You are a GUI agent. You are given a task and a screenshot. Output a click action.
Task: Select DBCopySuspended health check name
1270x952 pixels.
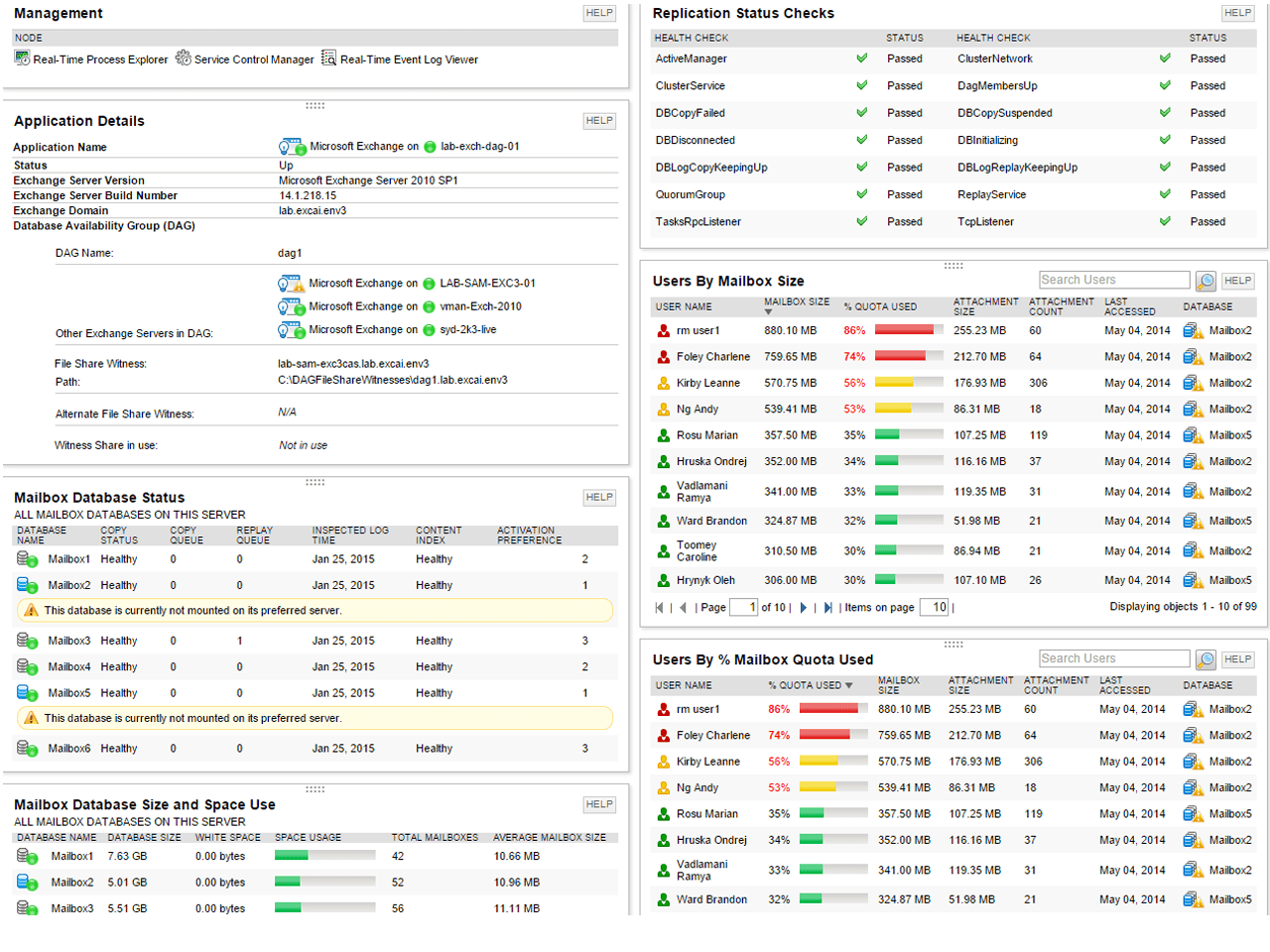point(1005,113)
